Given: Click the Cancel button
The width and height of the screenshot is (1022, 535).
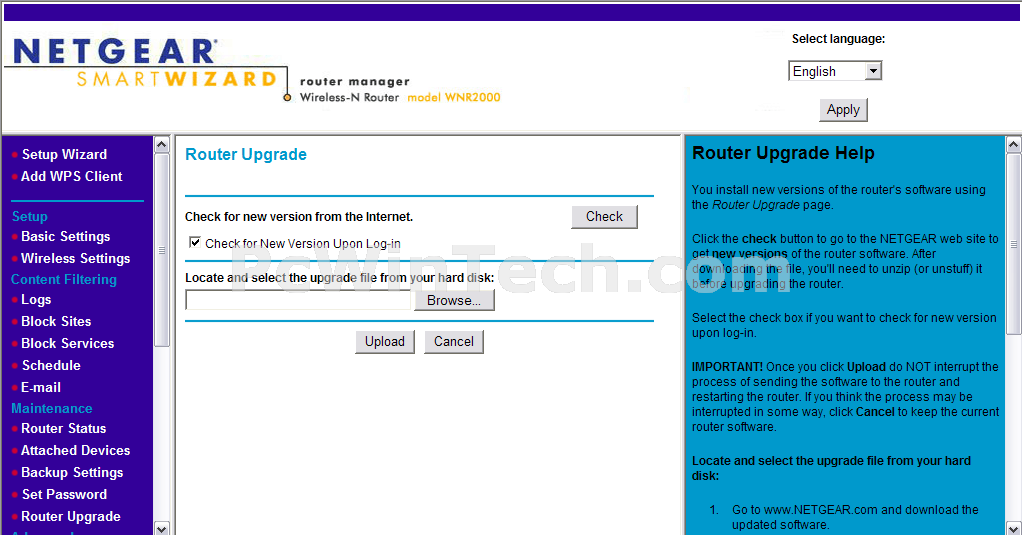Looking at the screenshot, I should point(454,342).
